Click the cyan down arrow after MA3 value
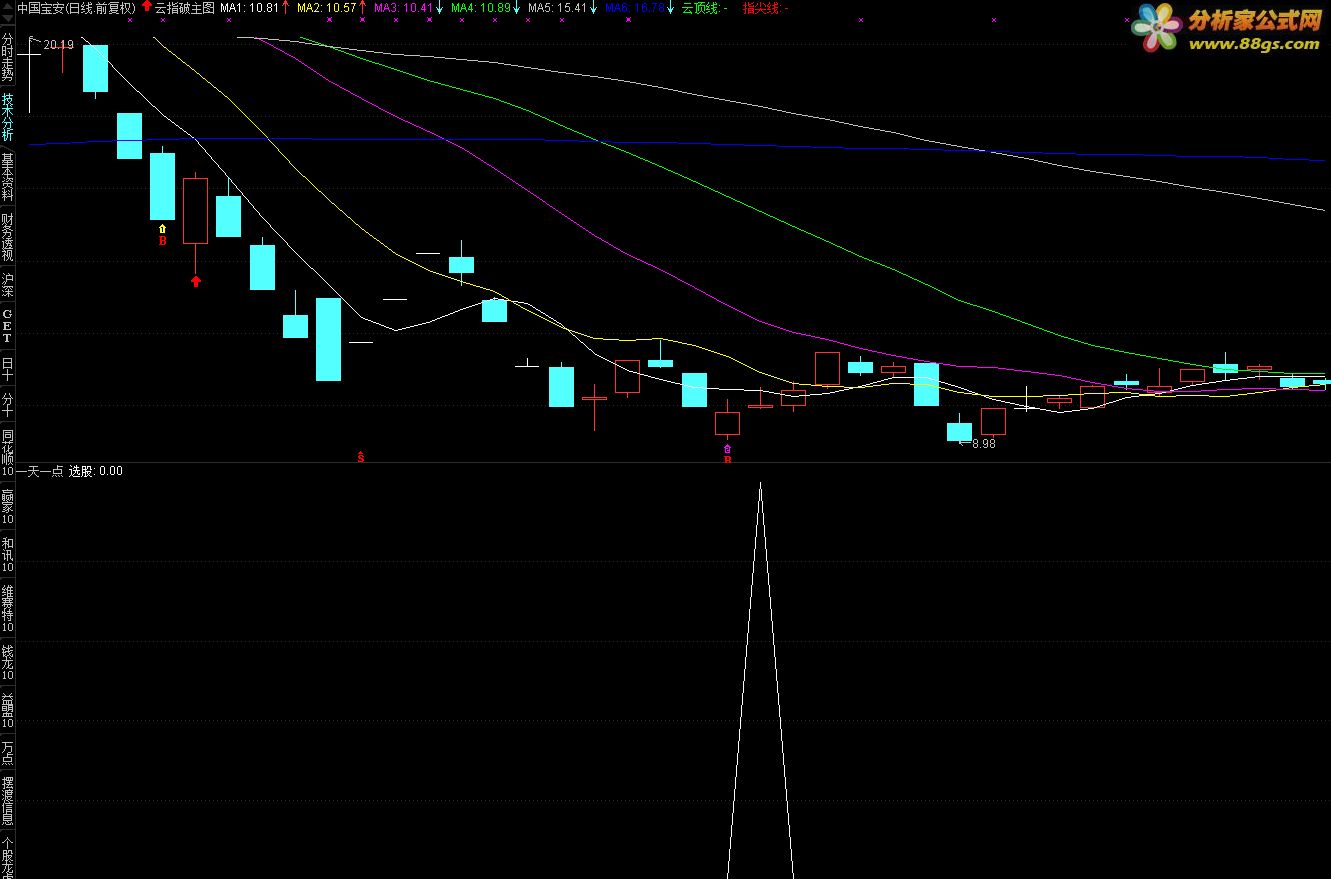 click(439, 7)
